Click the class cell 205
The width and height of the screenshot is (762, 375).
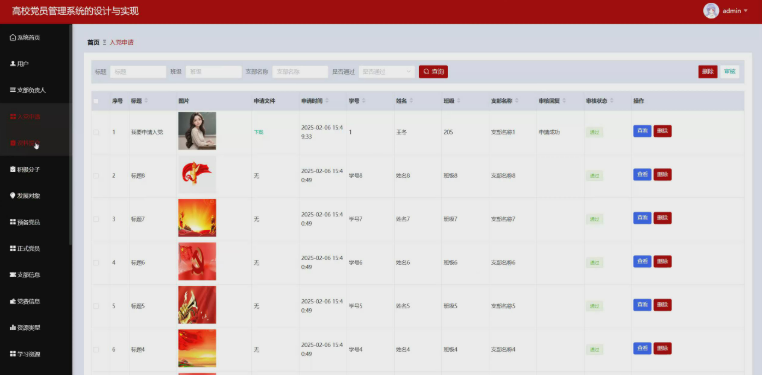pos(448,132)
